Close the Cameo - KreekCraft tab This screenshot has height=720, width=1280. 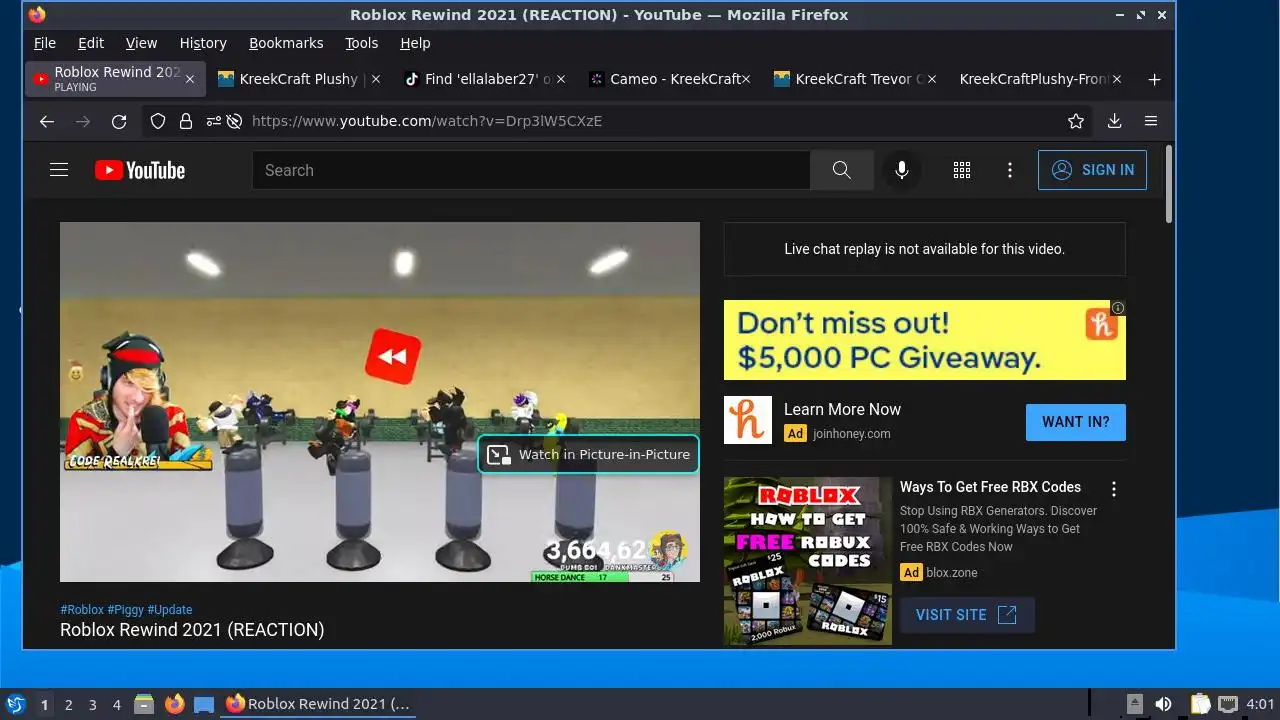coord(746,79)
